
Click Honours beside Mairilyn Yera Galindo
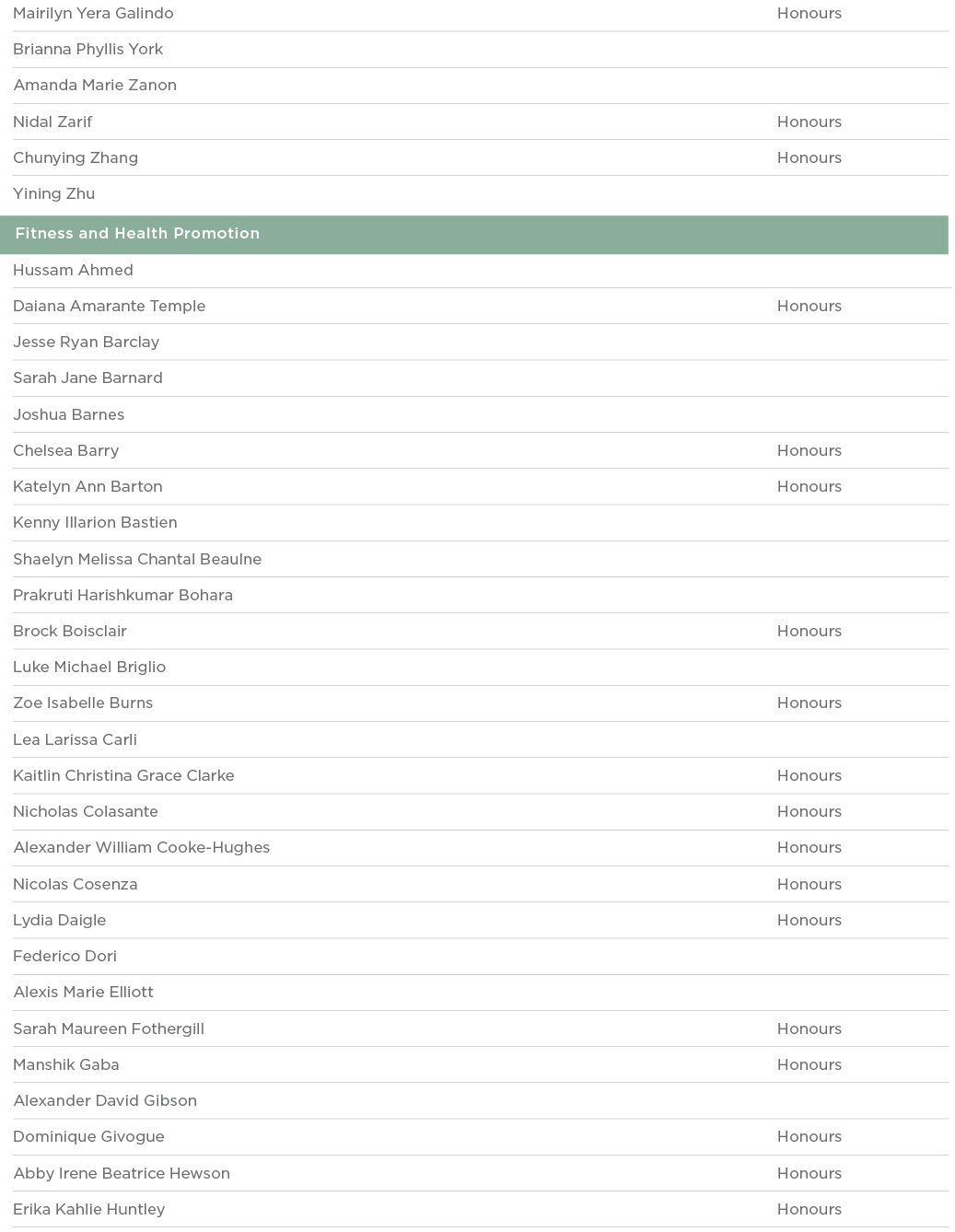pos(809,13)
